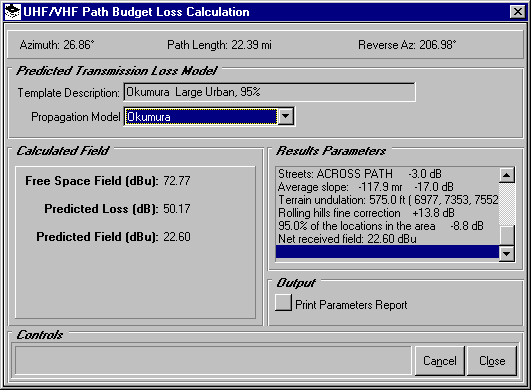Click the Path Length: 22.39 mi readout
Screen dimensions: 531x390
tap(219, 45)
